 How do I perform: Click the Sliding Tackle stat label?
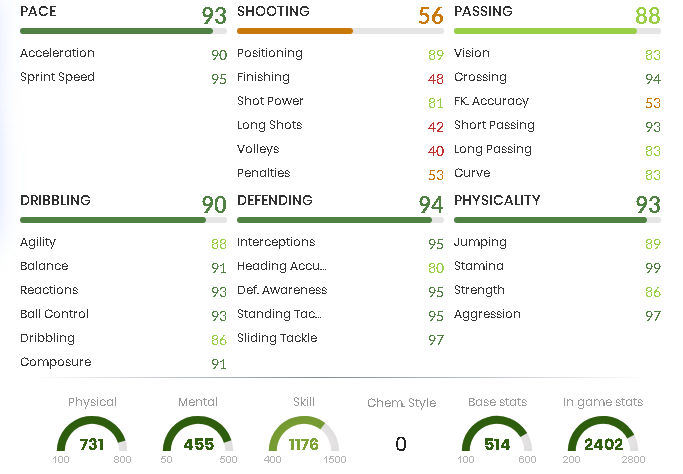(277, 338)
